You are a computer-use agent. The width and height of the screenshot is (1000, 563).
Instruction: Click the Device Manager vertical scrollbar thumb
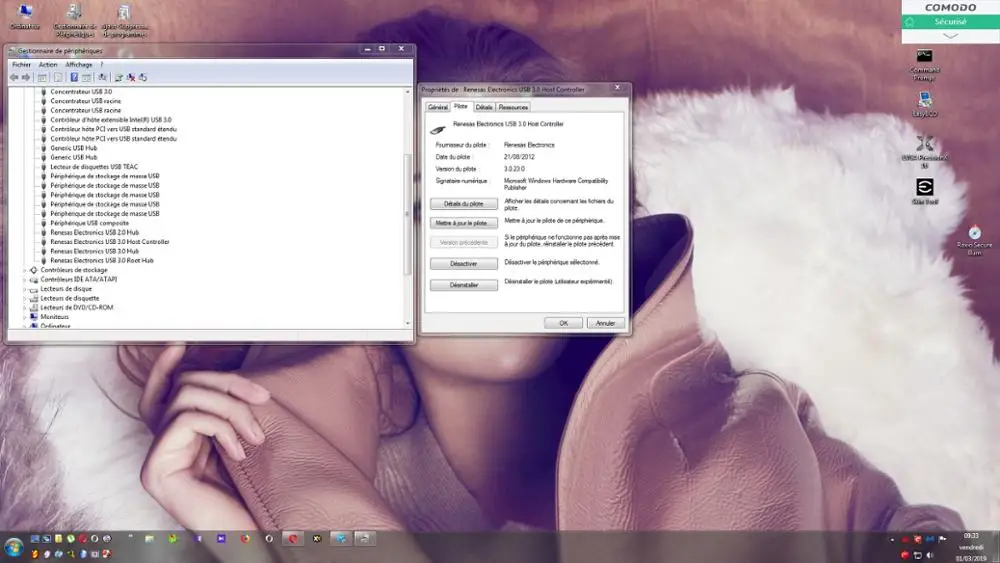tap(408, 214)
